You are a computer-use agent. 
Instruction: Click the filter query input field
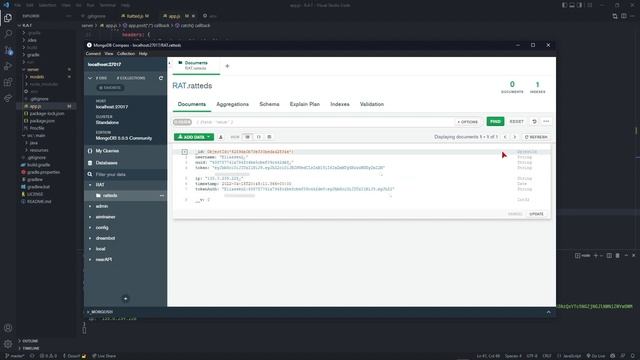tap(322, 122)
